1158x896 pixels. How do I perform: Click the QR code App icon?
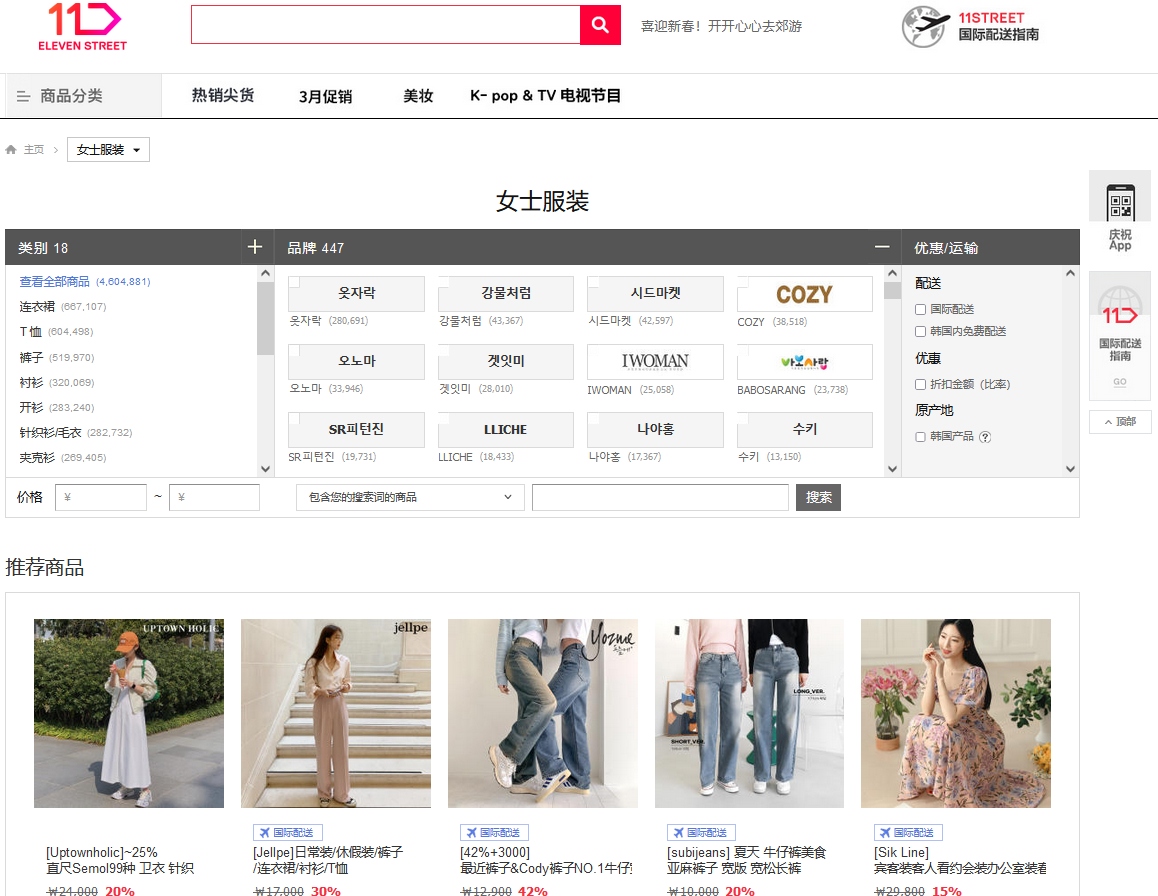pos(1120,205)
